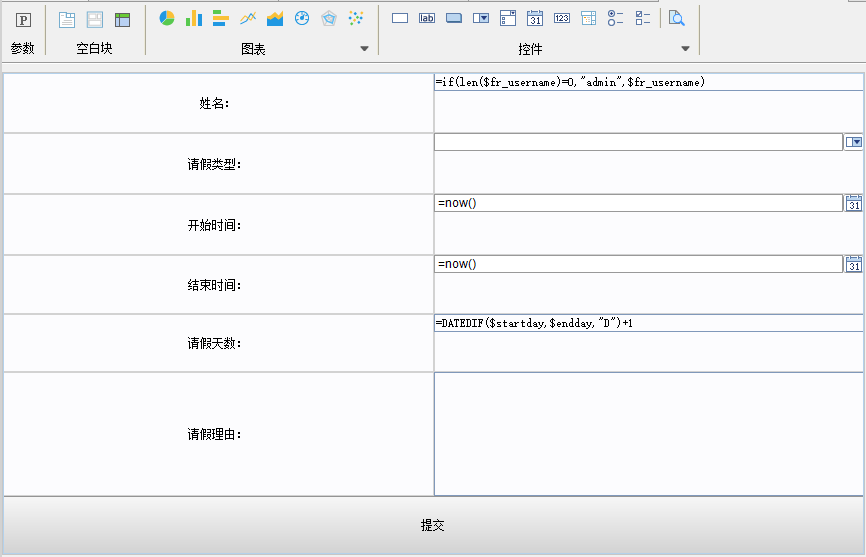Insert the checkbox group widget
This screenshot has width=866, height=557.
tap(643, 18)
